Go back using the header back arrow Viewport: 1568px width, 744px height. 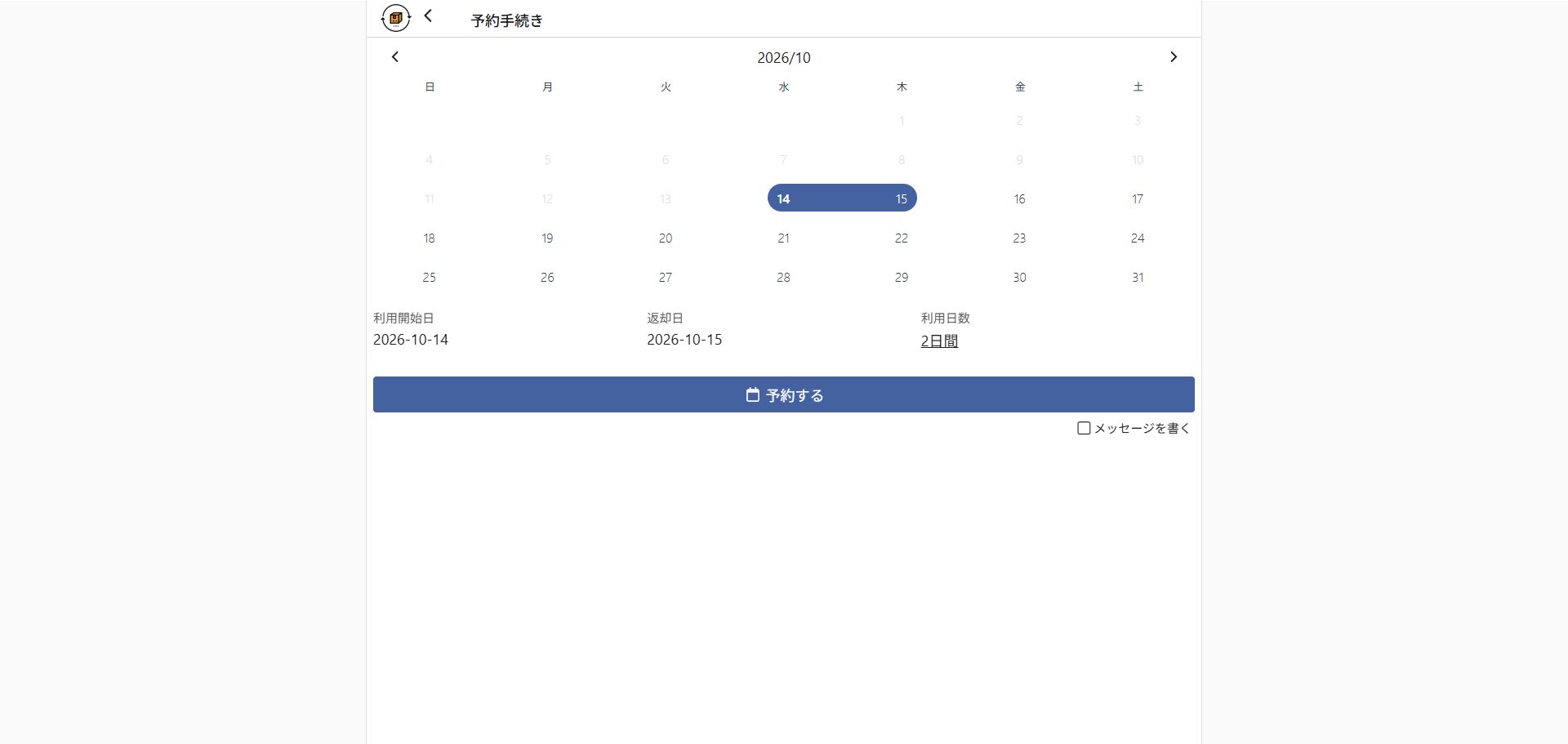tap(428, 16)
